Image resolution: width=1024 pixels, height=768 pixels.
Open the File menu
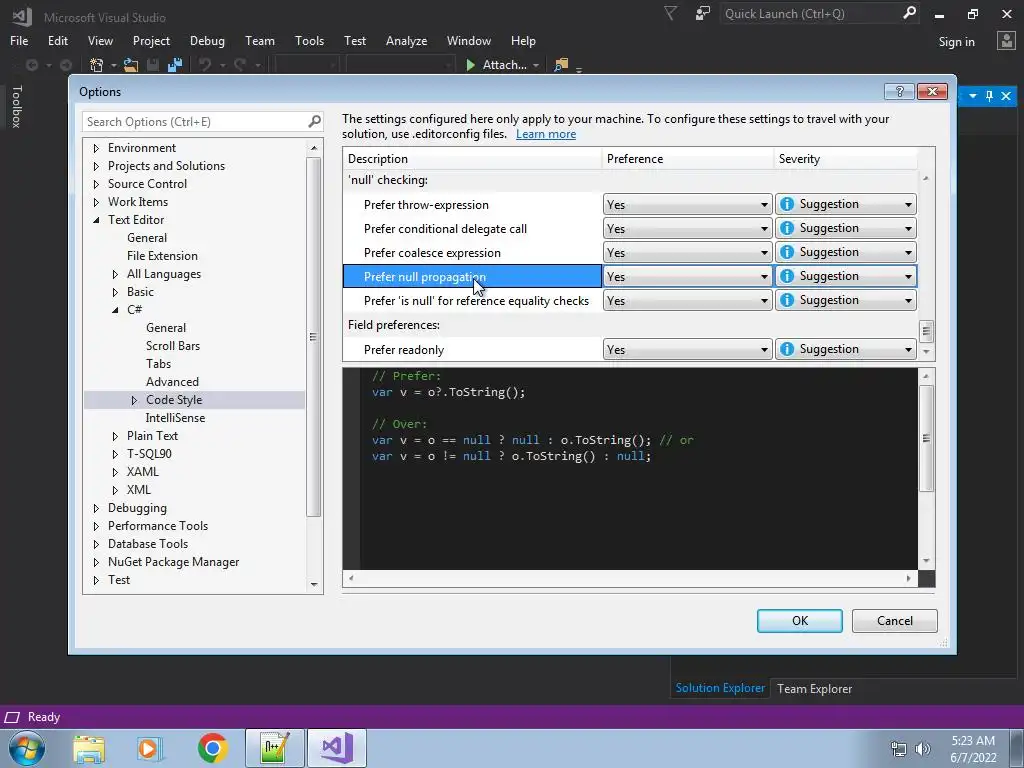tap(19, 40)
